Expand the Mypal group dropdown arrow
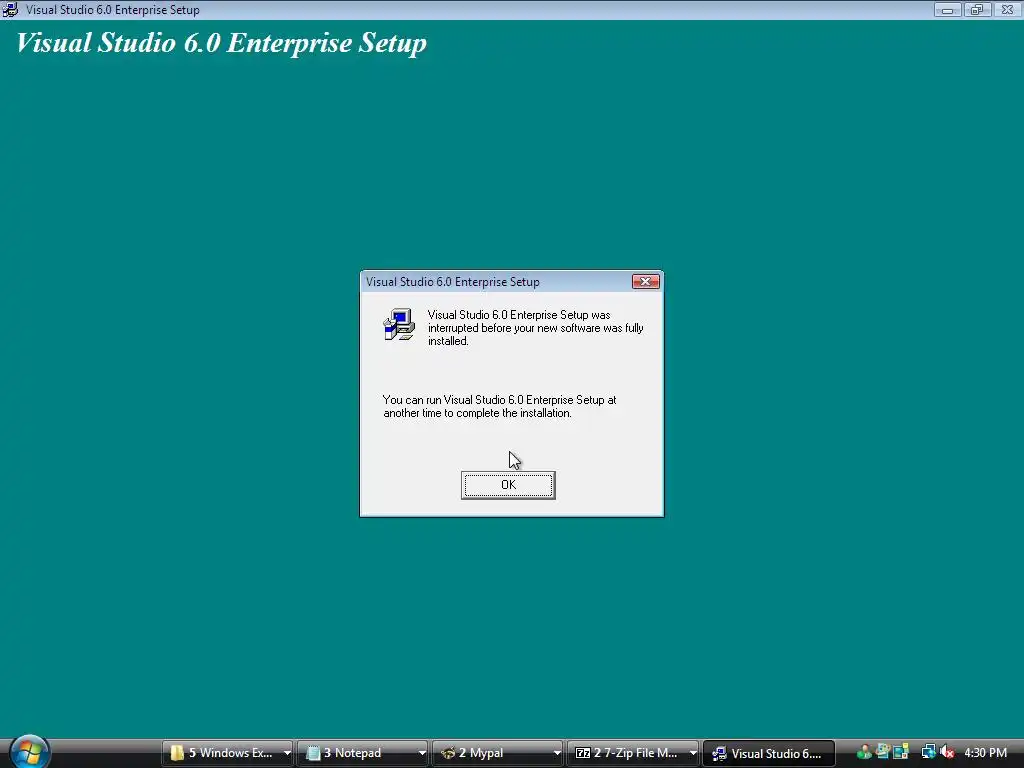This screenshot has height=768, width=1024. pos(557,753)
